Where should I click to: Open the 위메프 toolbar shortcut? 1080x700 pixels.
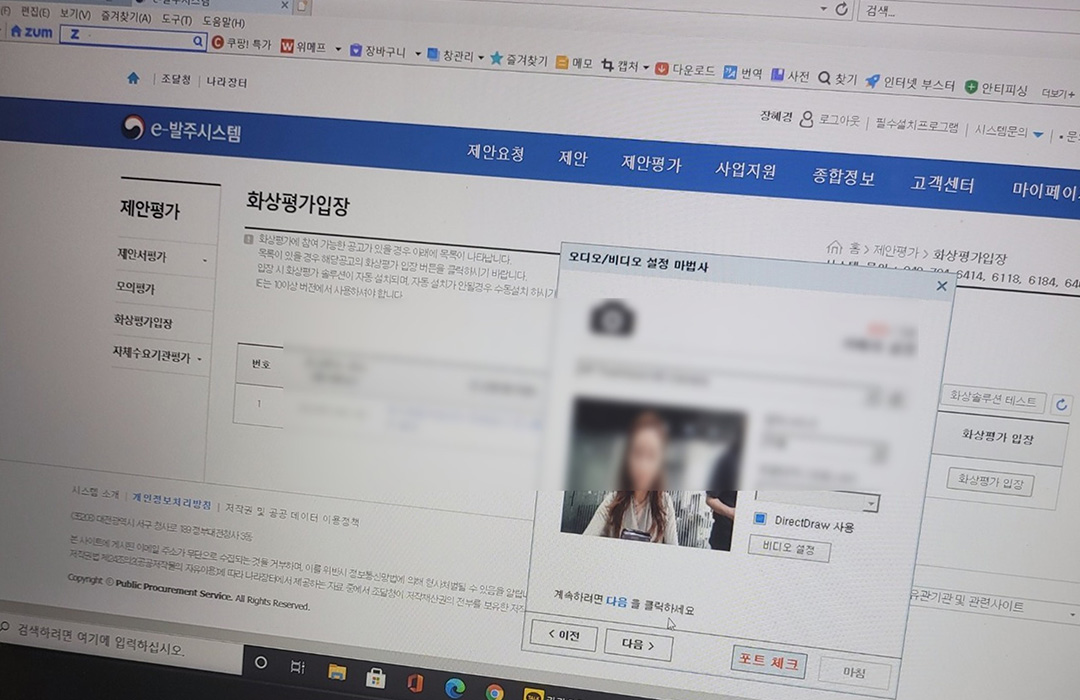point(303,46)
